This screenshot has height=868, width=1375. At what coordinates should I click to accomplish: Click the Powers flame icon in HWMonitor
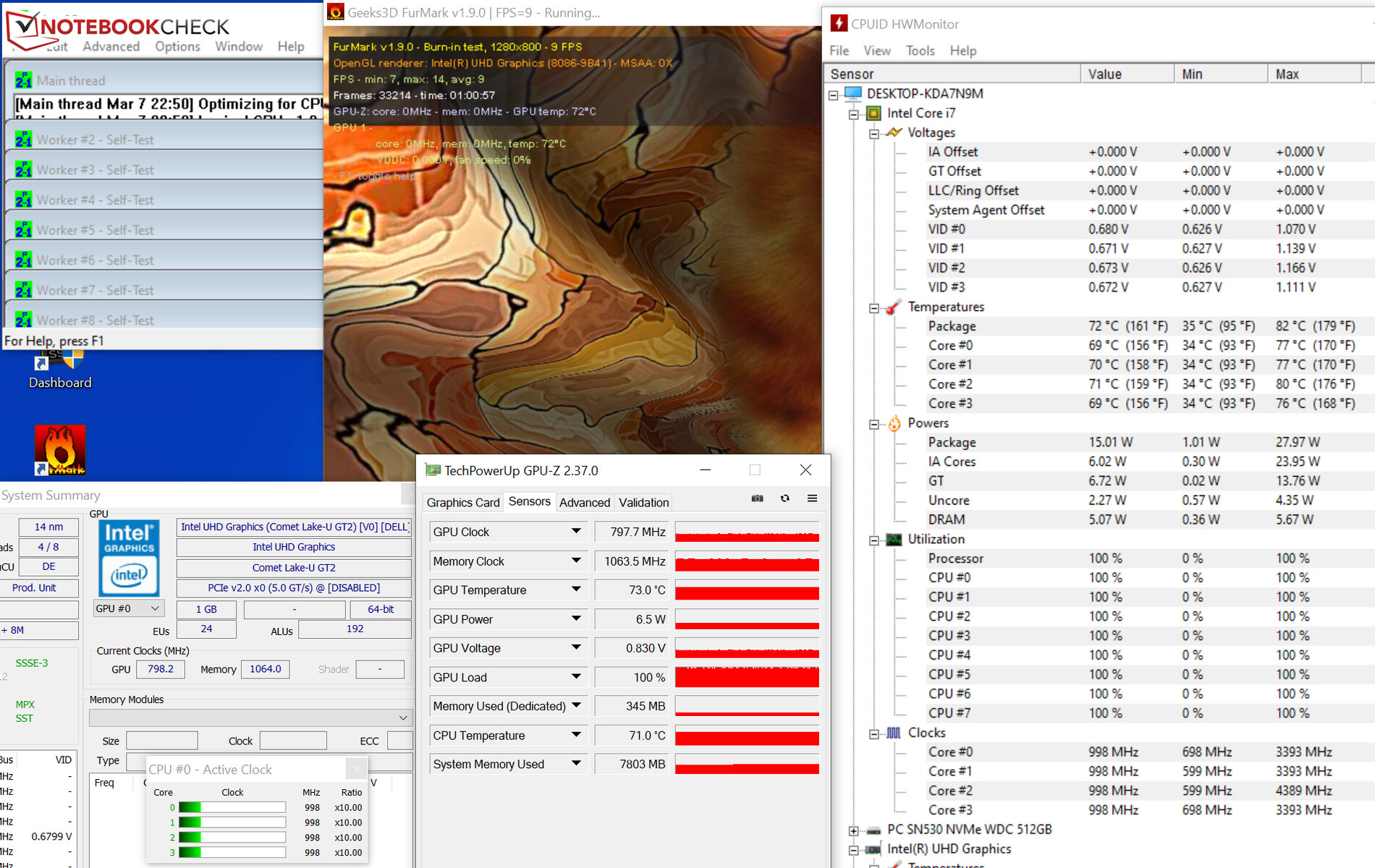pos(894,423)
